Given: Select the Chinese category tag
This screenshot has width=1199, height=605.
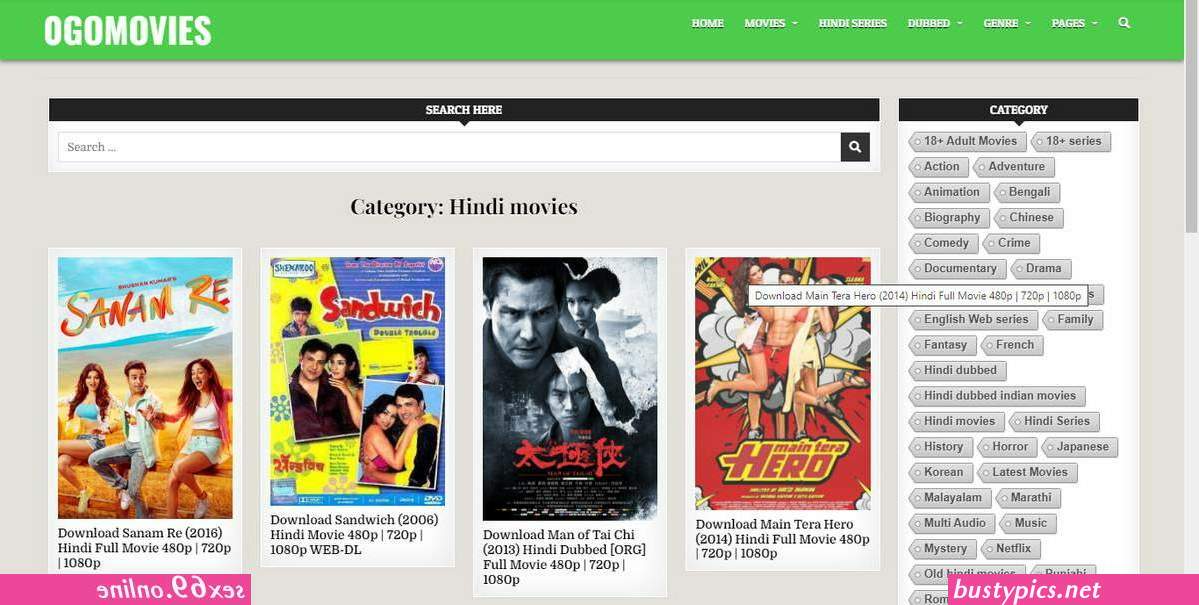Looking at the screenshot, I should coord(1029,217).
